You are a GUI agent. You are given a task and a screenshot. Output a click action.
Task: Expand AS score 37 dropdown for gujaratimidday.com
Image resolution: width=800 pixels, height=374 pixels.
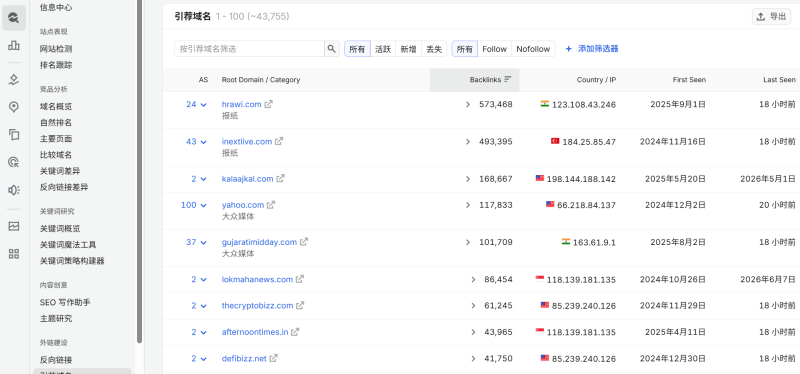(x=196, y=242)
